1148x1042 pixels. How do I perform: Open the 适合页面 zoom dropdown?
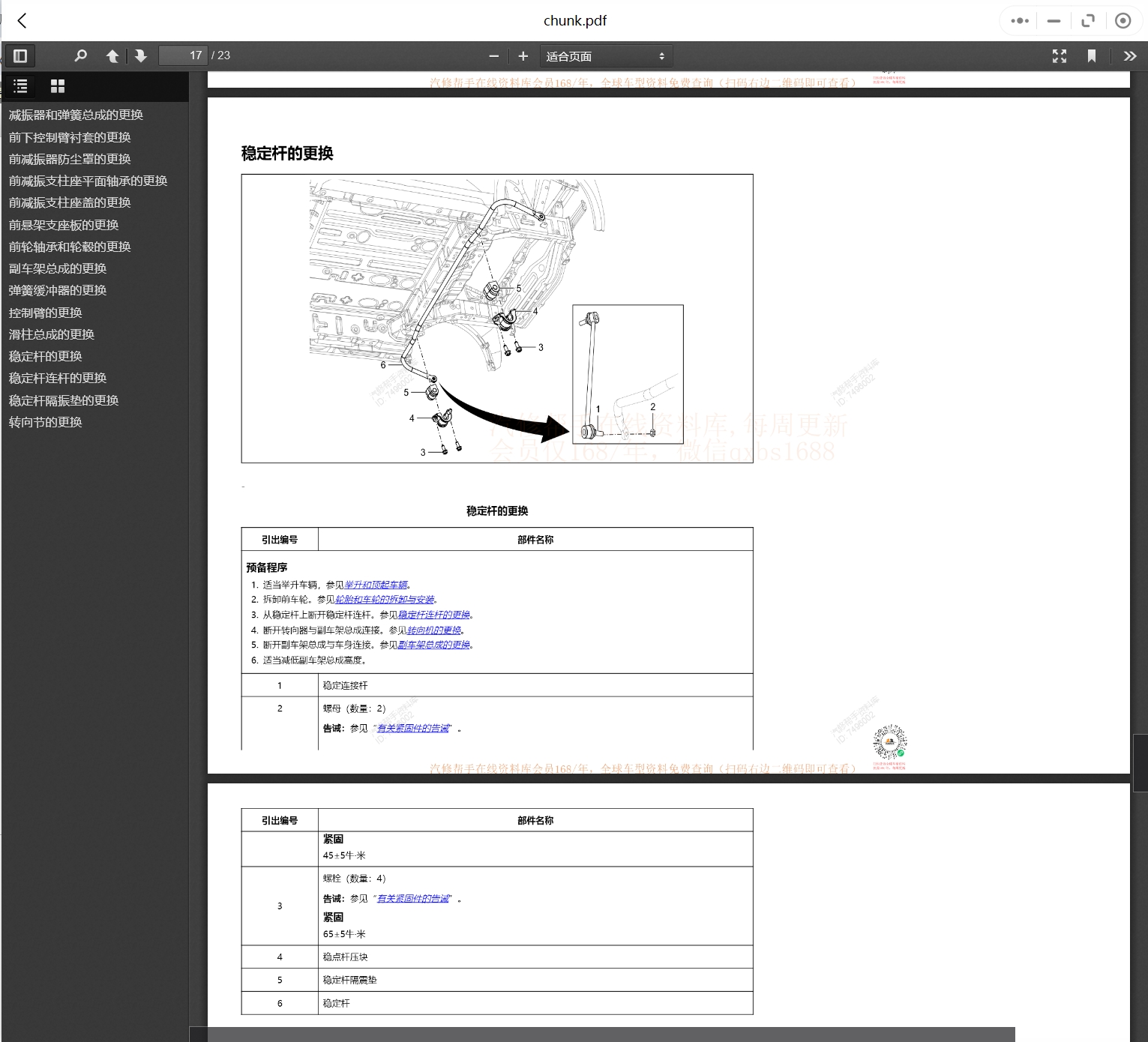[x=605, y=56]
